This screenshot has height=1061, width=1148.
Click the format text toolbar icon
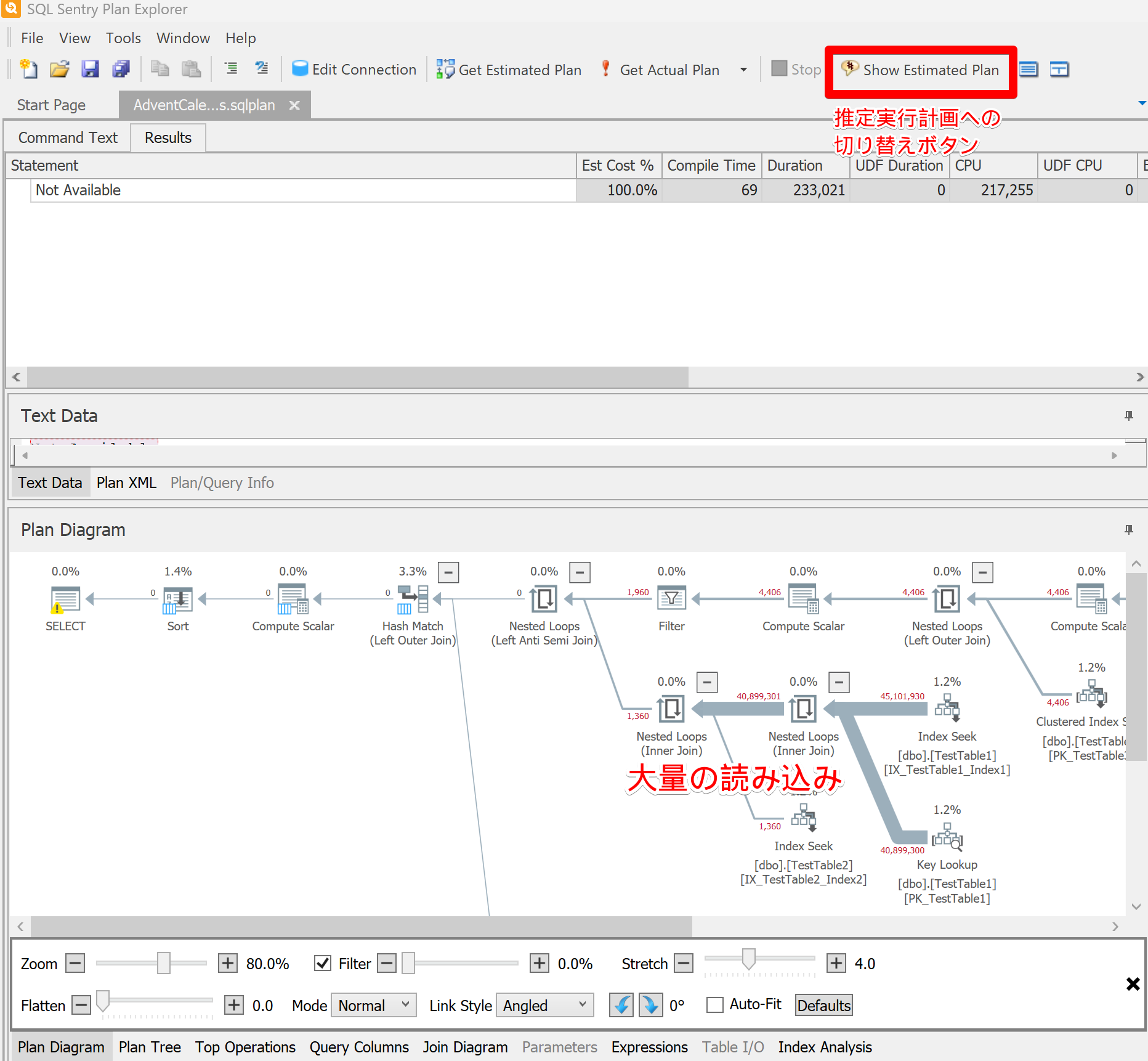point(262,68)
